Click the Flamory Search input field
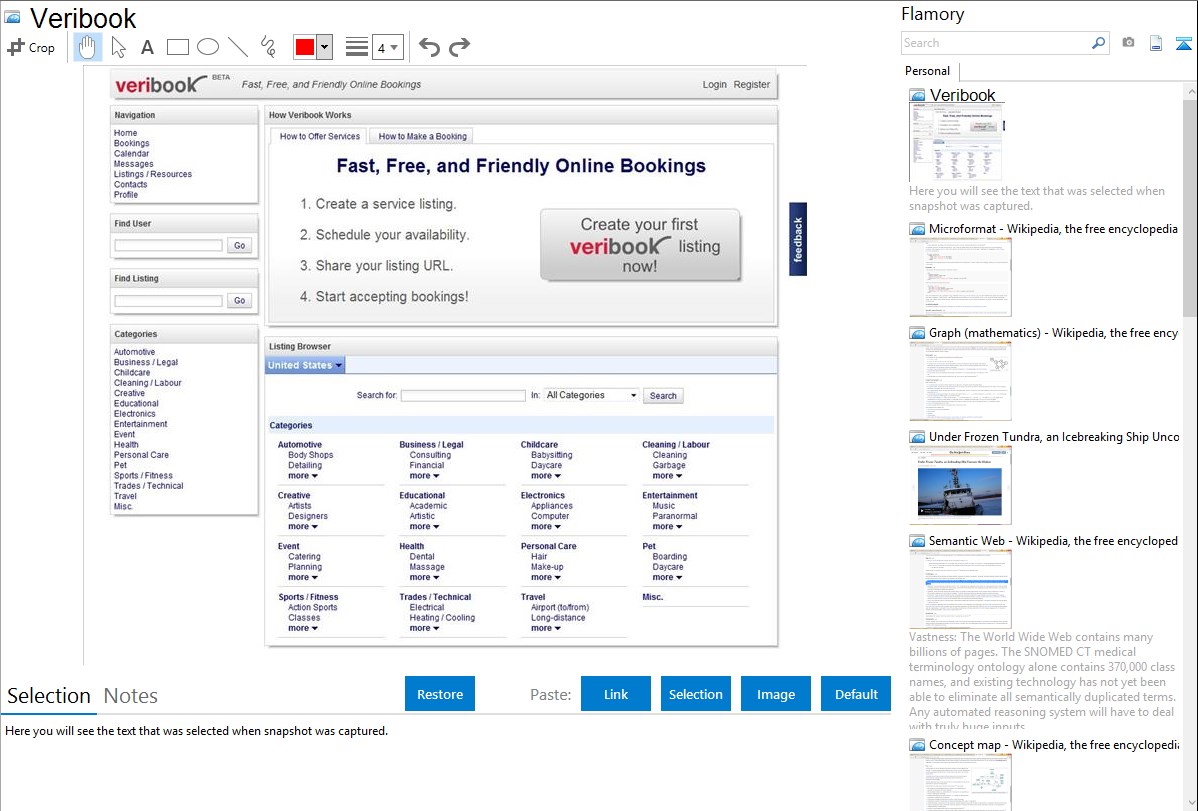 click(x=996, y=43)
